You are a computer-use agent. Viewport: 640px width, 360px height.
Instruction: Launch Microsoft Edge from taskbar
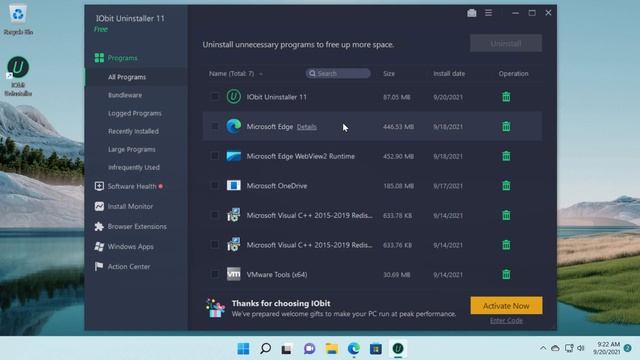353,349
